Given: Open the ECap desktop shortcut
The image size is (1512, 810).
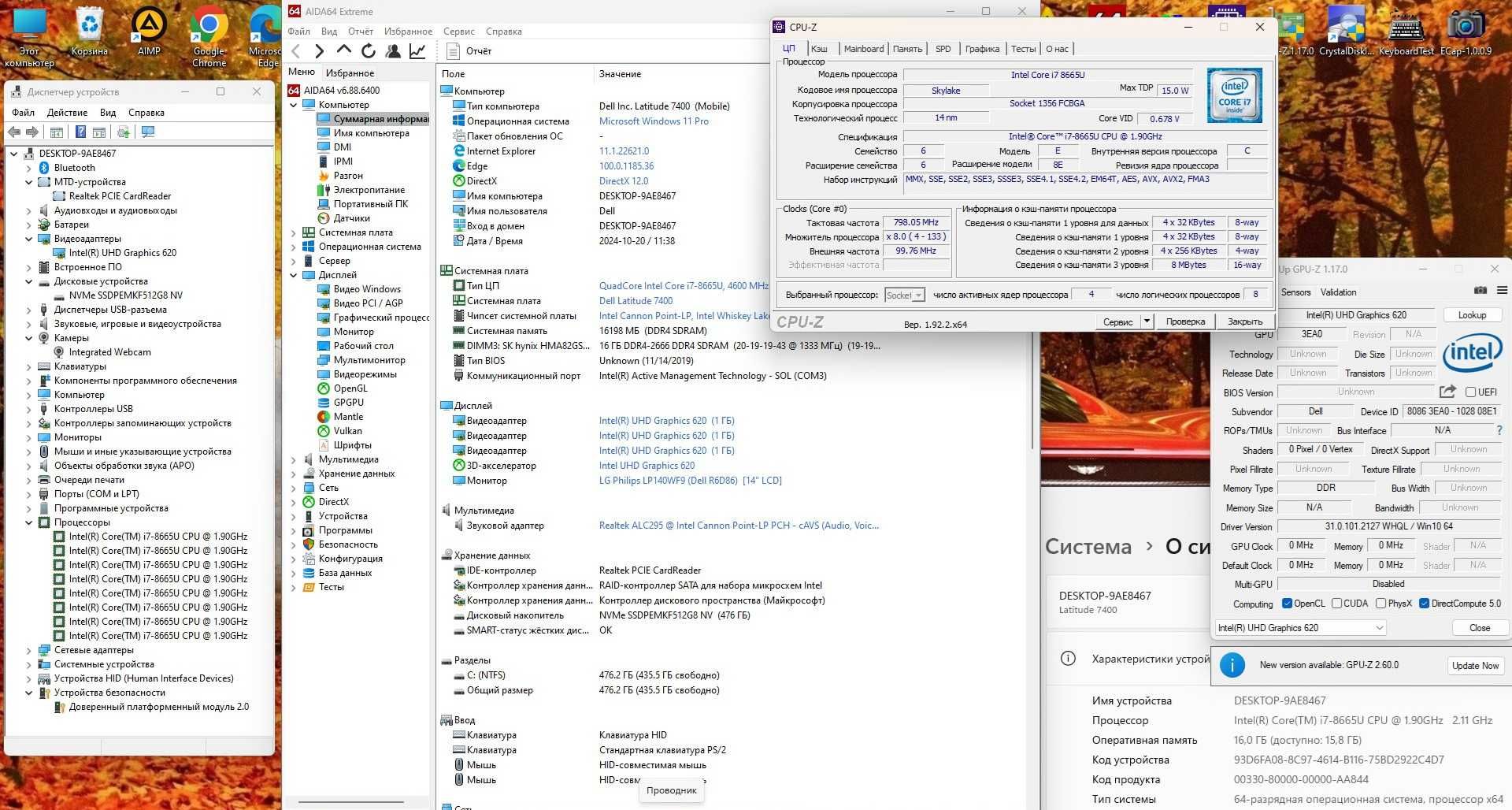Looking at the screenshot, I should click(1466, 32).
